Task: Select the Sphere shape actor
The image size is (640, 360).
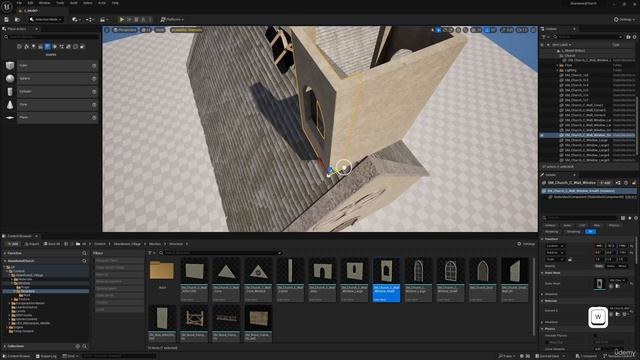Action: [x=51, y=78]
